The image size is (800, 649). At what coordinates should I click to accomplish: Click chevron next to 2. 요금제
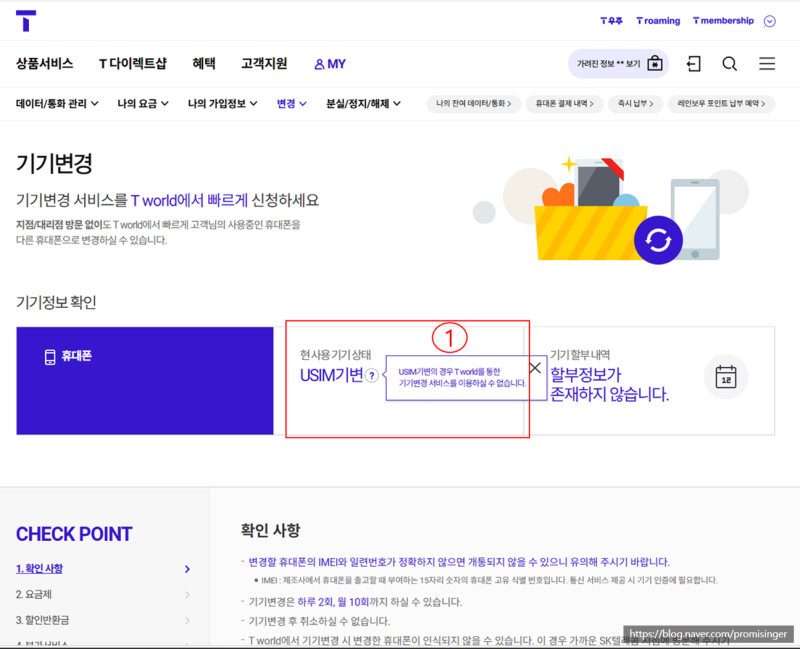pos(187,595)
